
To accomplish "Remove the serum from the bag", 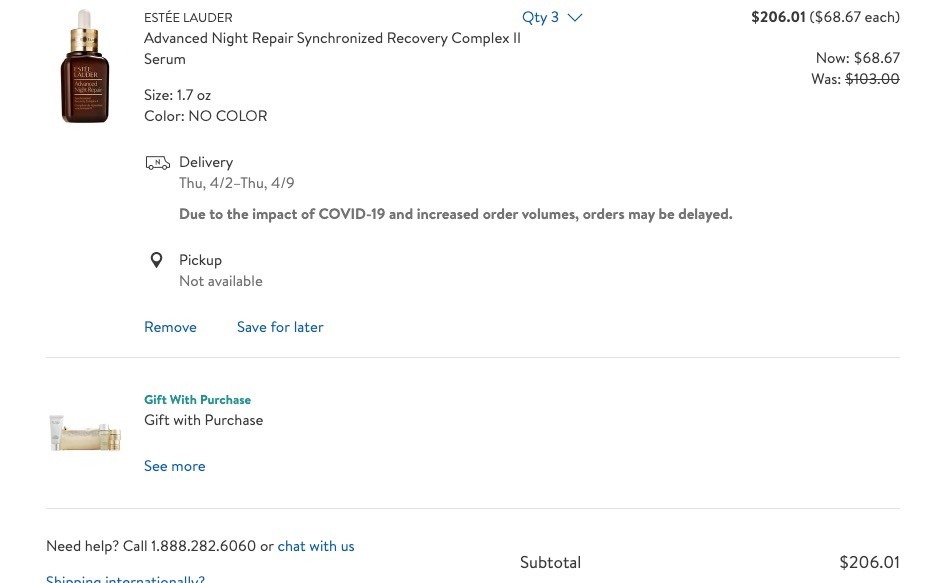I will [x=170, y=327].
